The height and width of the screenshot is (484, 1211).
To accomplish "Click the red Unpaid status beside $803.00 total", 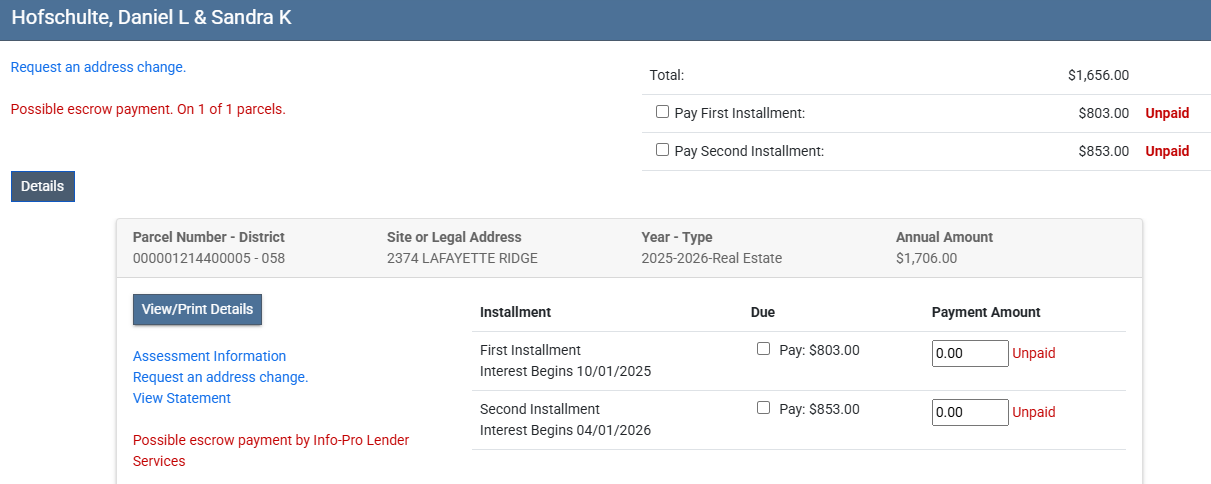I will (1167, 113).
